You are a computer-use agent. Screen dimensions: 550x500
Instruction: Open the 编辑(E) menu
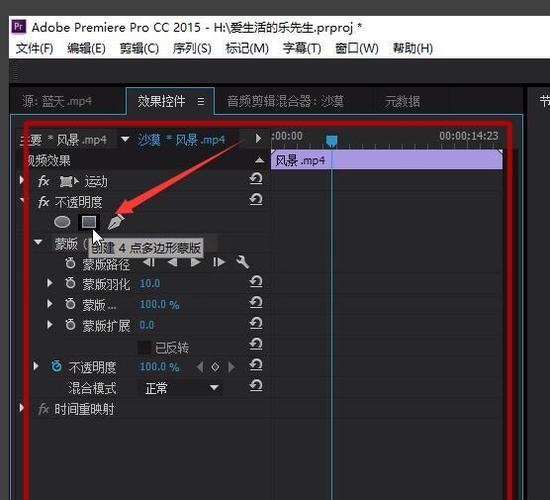[x=86, y=48]
